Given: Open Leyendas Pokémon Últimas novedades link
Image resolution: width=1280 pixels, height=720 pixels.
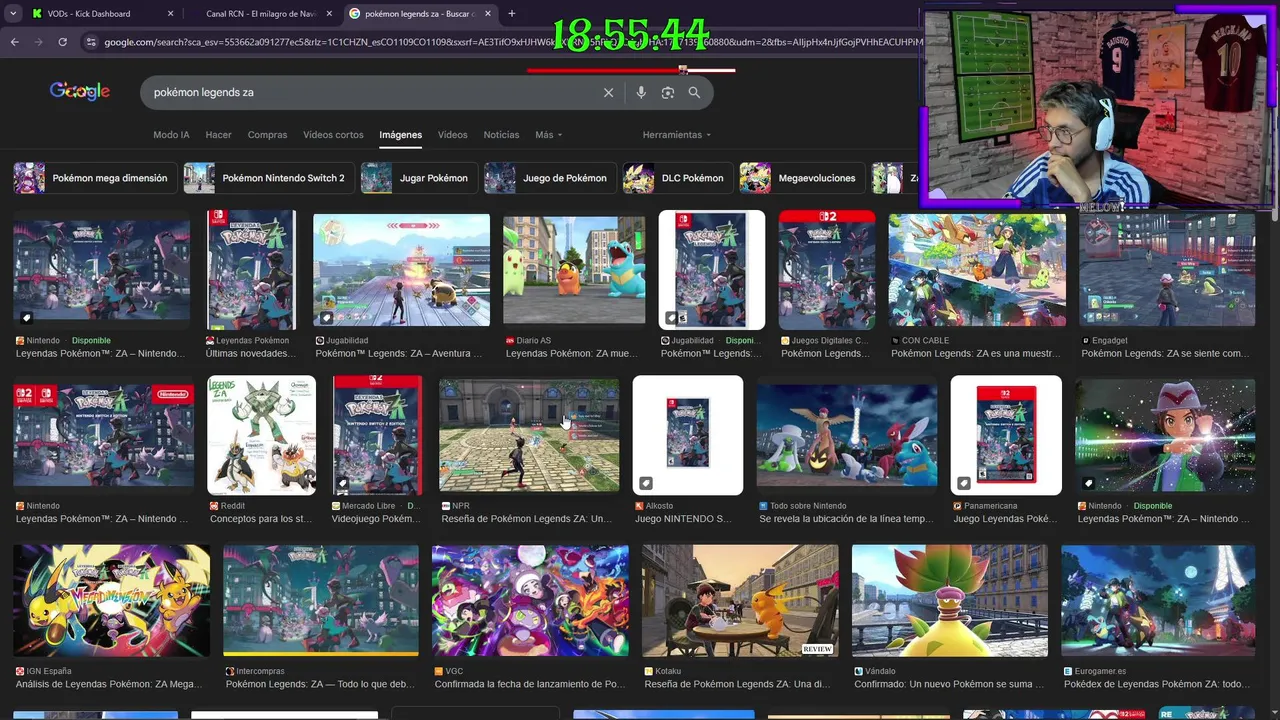Looking at the screenshot, I should [251, 353].
